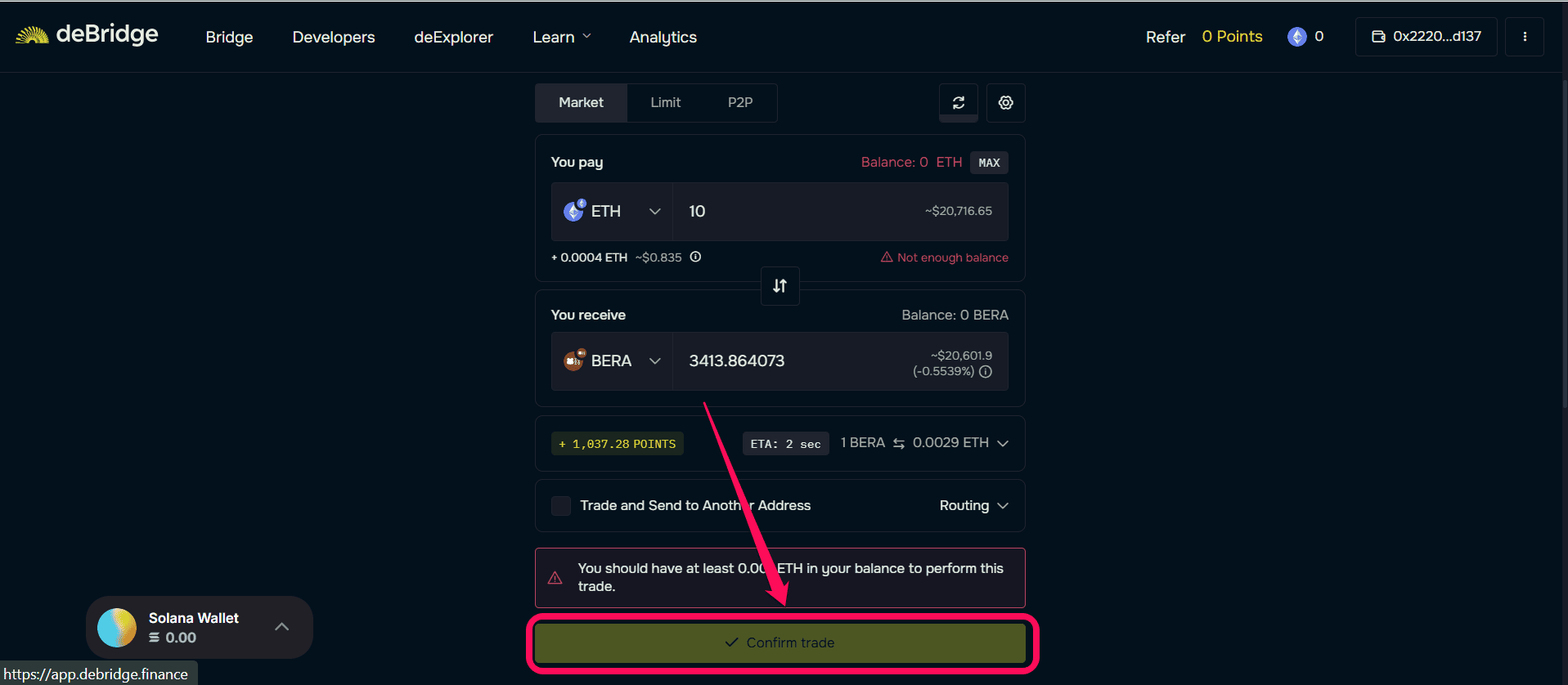Viewport: 1568px width, 685px height.
Task: Check Trade and Send to Another Address
Action: (561, 505)
